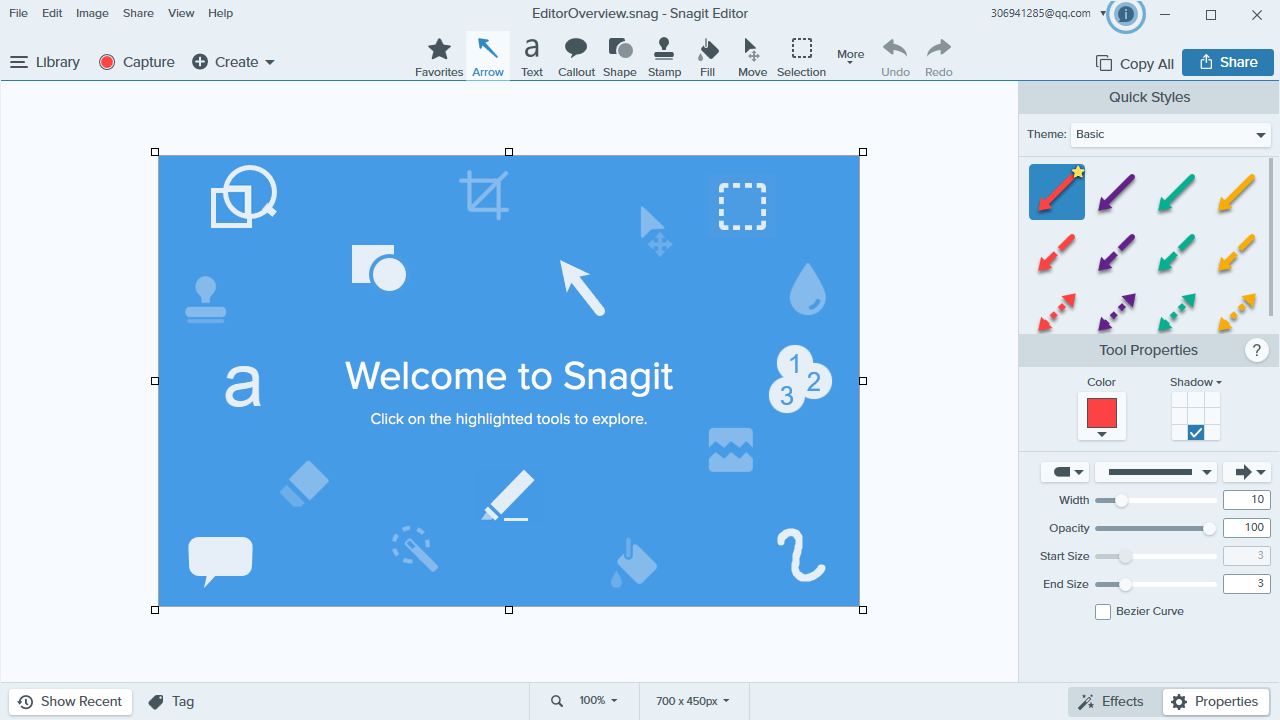
Task: Select the Callout tool
Action: tap(575, 55)
